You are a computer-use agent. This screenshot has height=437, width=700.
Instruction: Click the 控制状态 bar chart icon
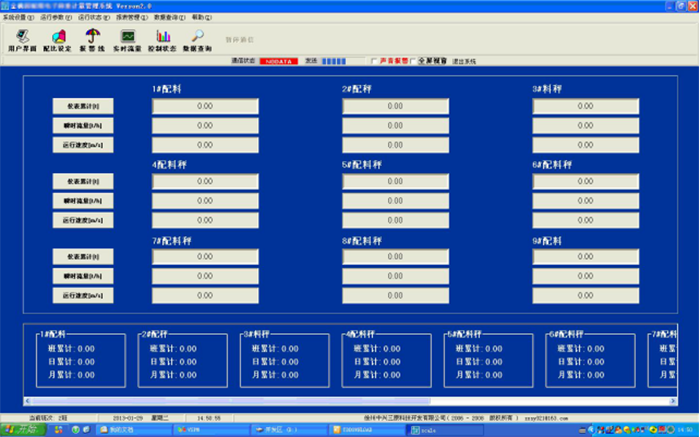point(163,39)
